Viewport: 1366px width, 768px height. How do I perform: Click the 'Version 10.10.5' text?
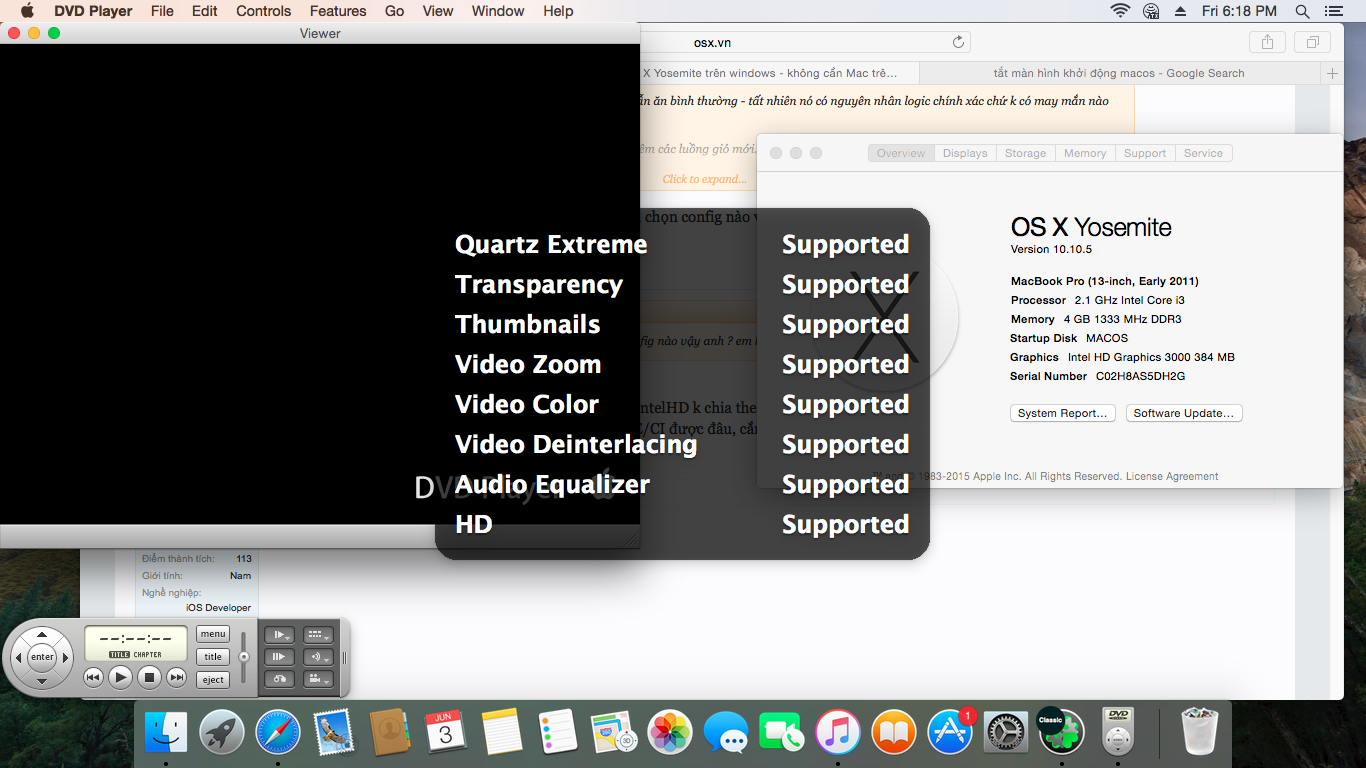(1051, 249)
